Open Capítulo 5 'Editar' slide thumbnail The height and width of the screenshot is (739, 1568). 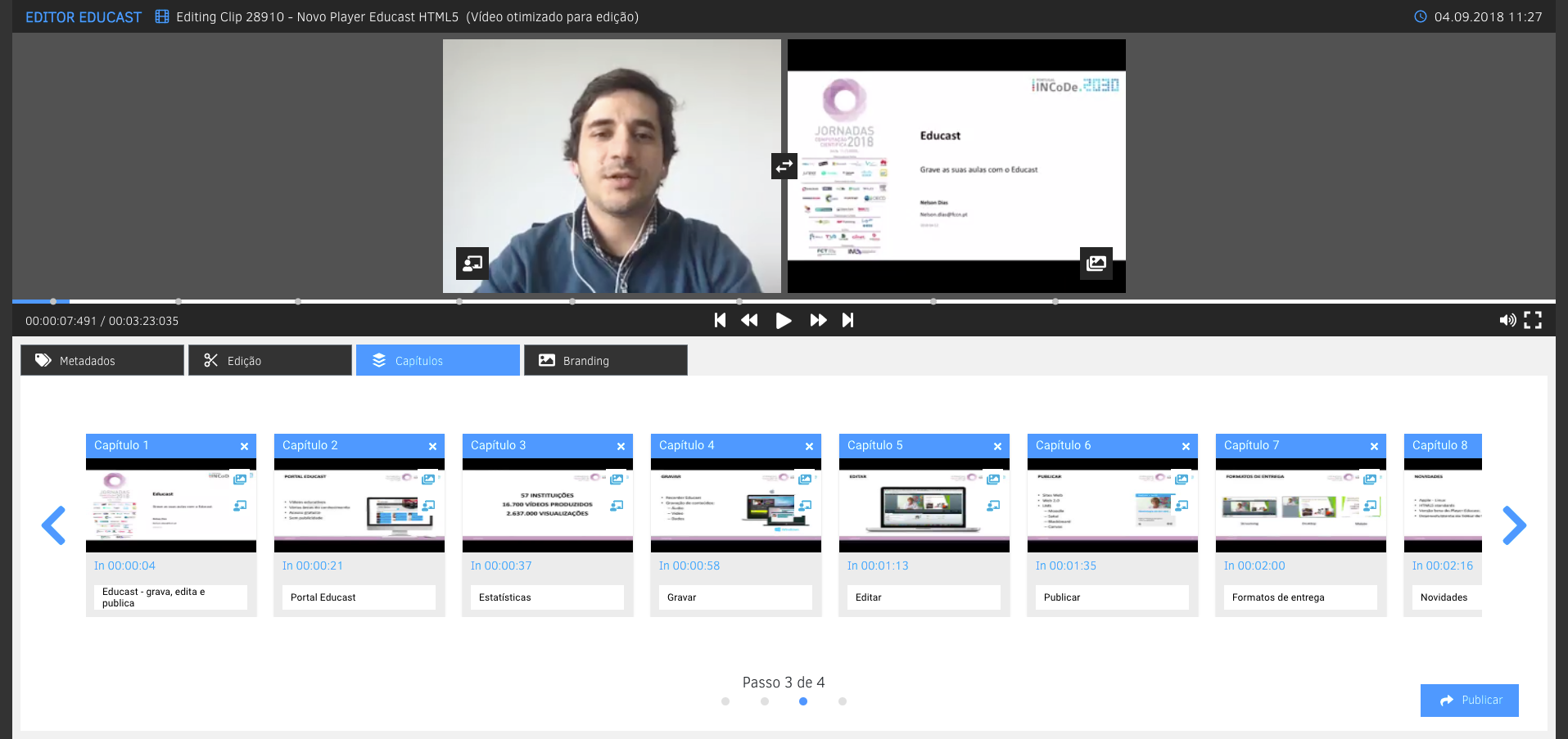coord(924,505)
